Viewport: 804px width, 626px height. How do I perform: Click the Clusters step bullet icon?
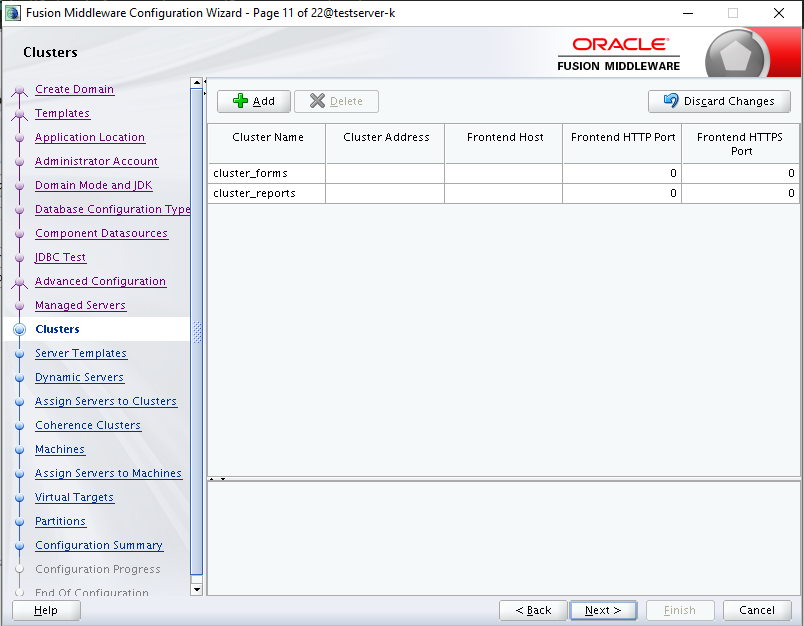tap(19, 329)
